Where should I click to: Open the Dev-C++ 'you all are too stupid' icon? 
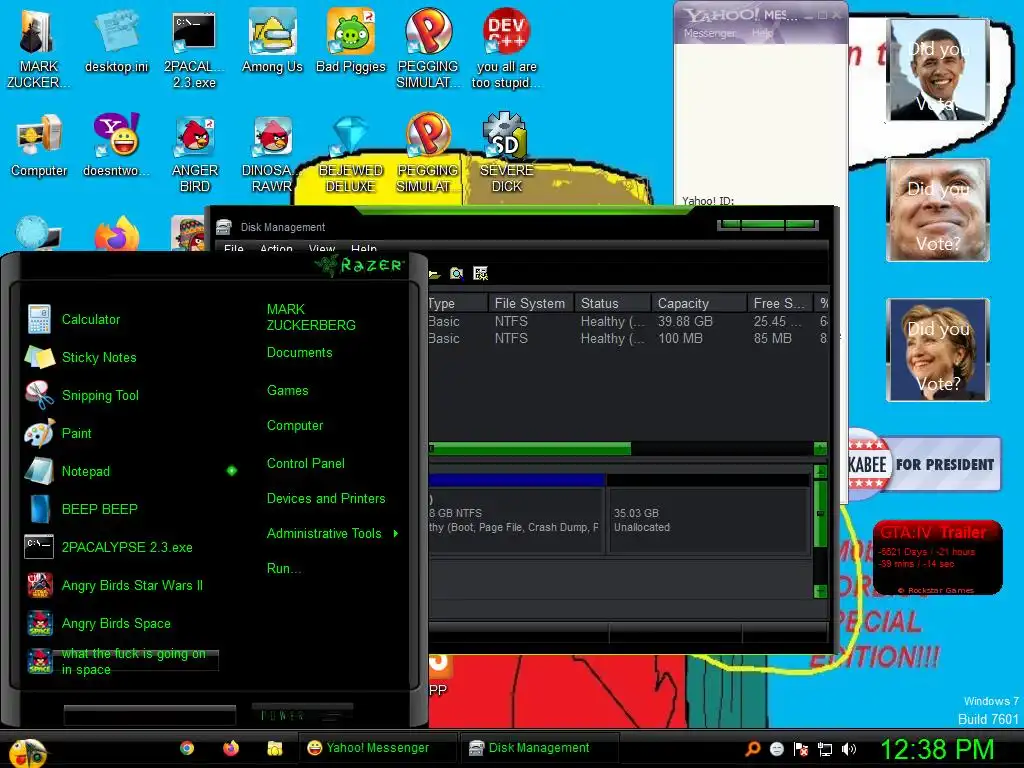506,50
